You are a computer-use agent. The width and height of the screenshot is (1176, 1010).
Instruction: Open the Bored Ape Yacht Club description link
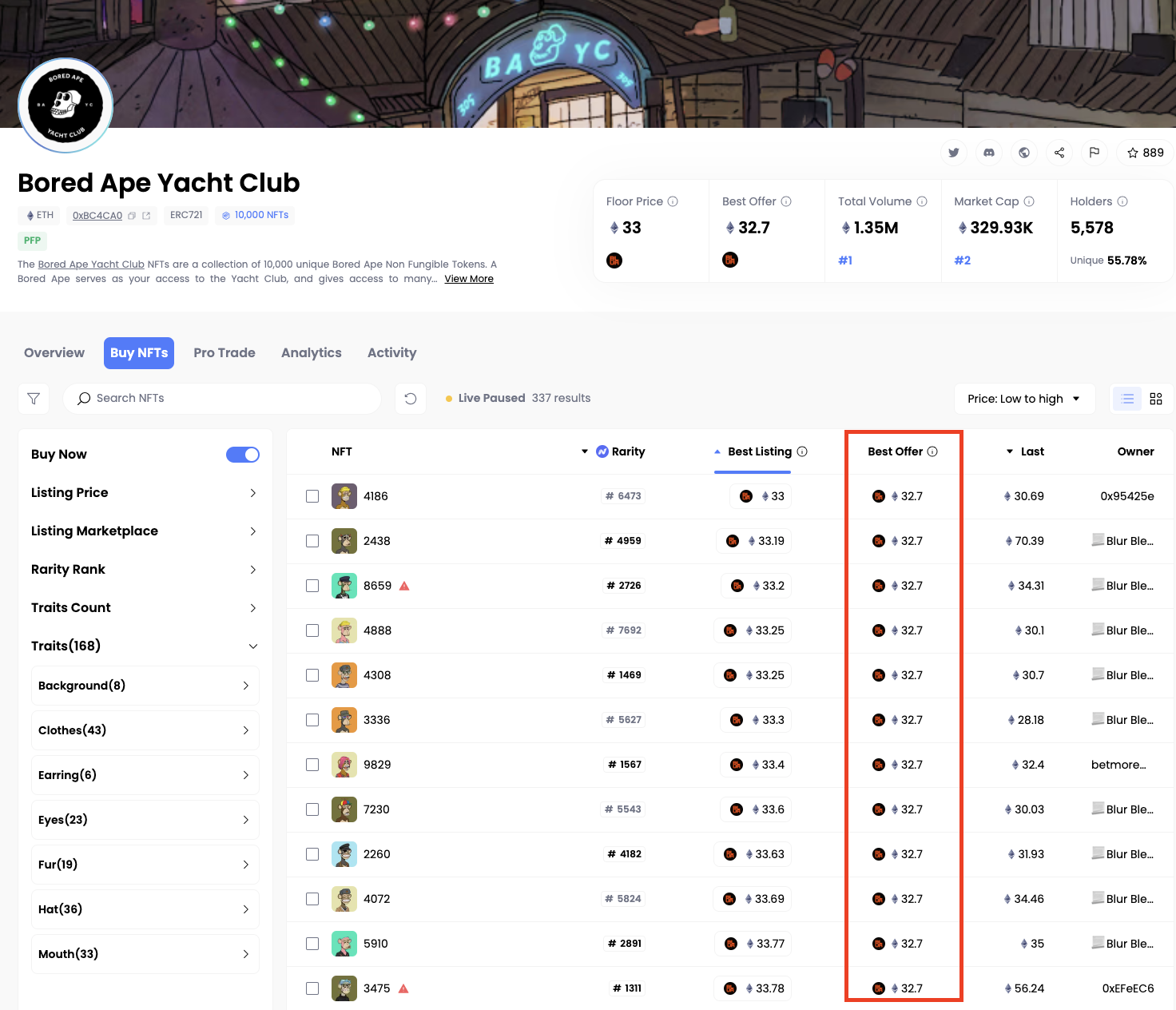point(91,264)
